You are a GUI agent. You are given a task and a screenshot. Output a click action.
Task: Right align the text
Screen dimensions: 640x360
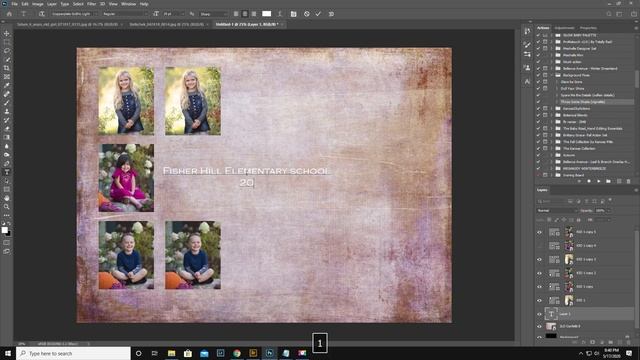[x=254, y=14]
